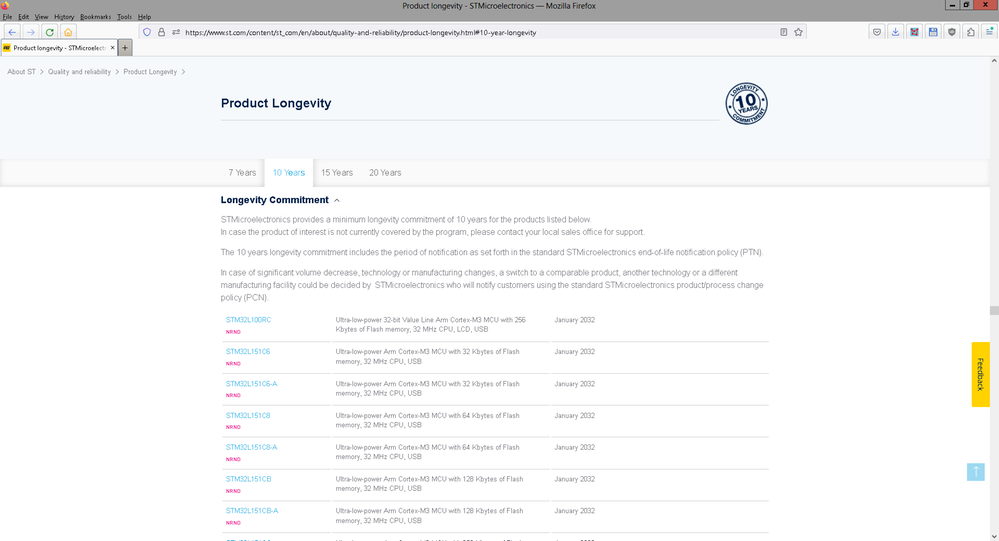Collapse the Longevity Commitment section

click(336, 200)
